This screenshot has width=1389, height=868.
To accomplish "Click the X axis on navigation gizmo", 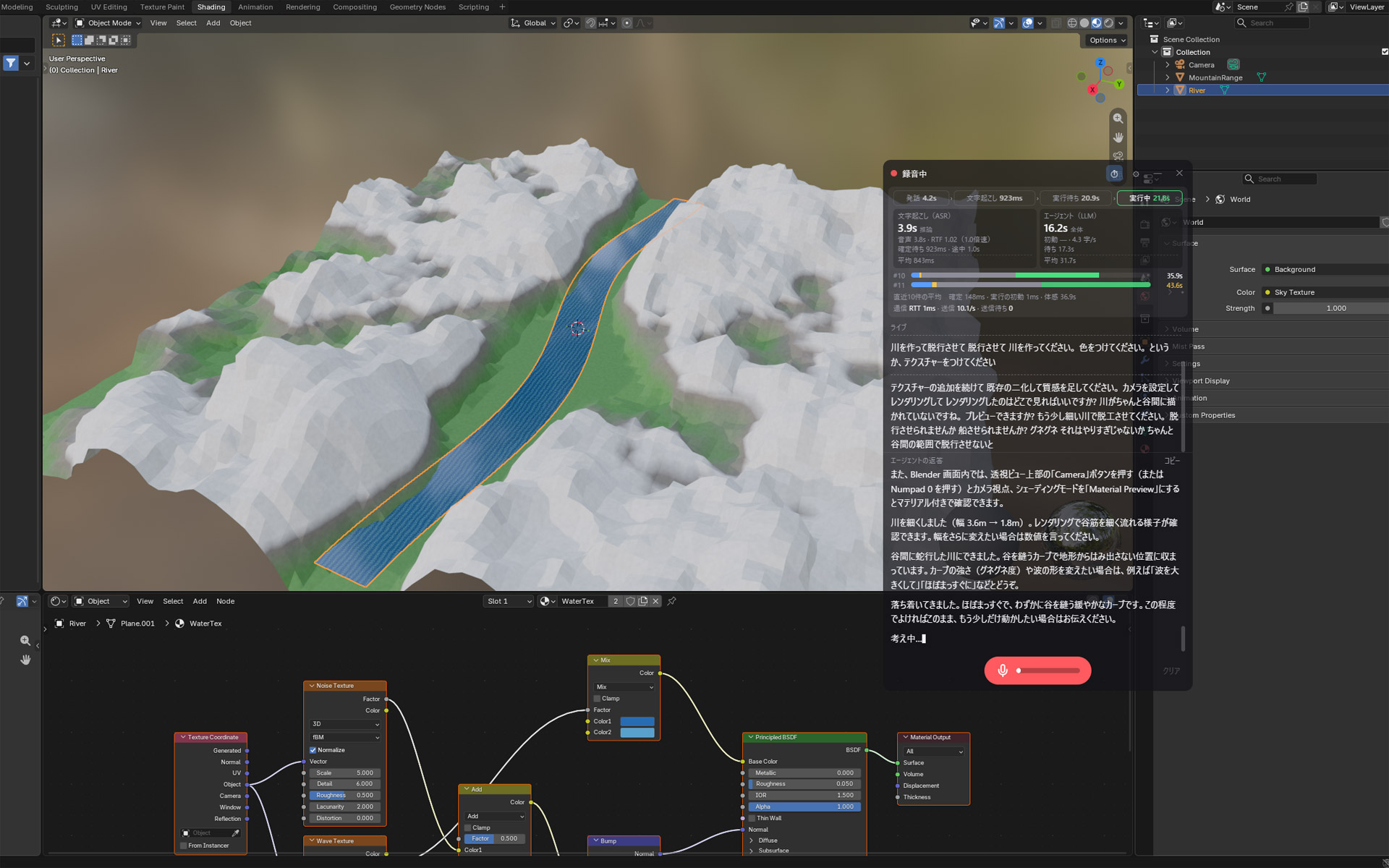I will click(x=1092, y=90).
